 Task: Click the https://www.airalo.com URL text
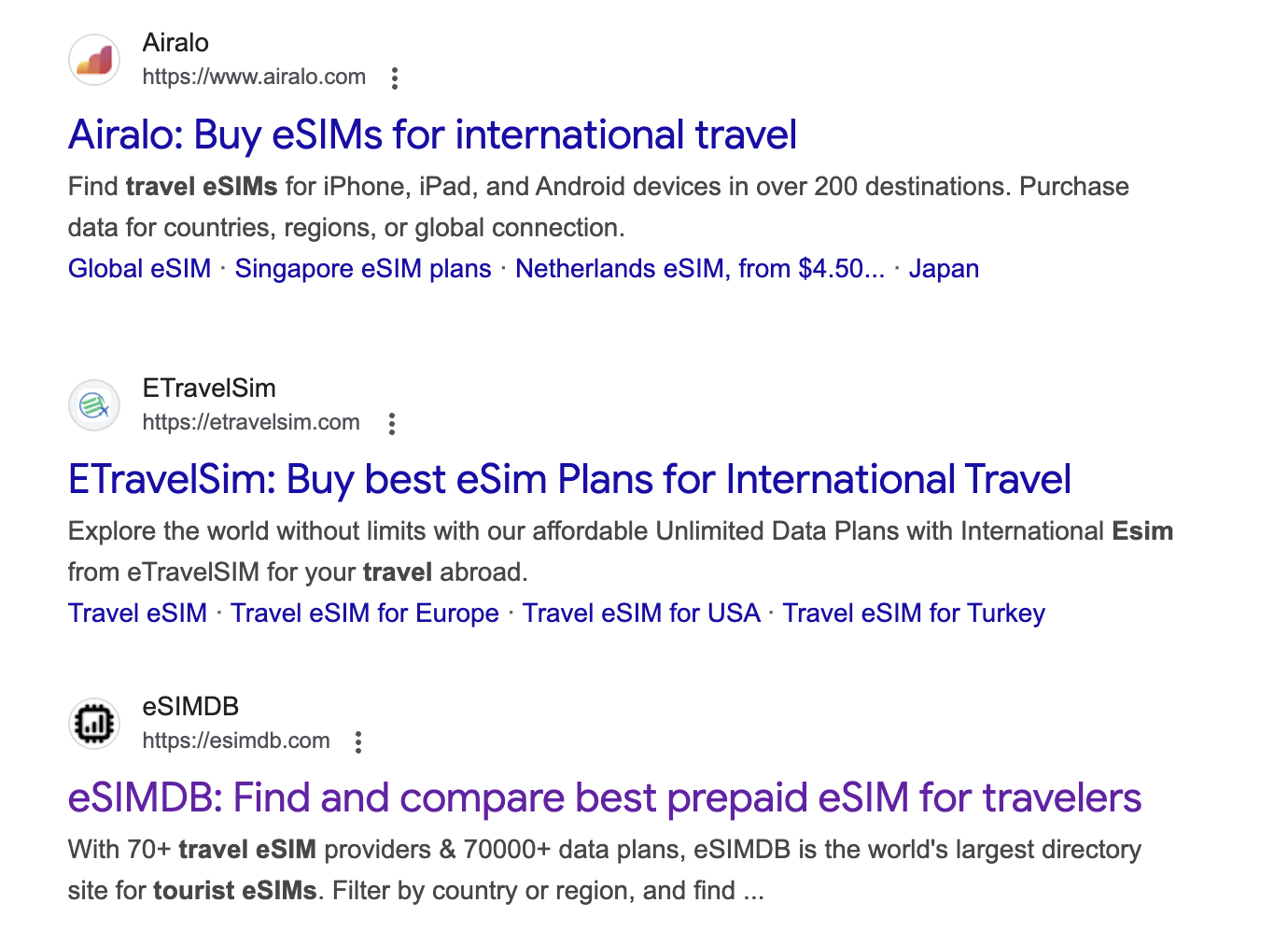254,78
